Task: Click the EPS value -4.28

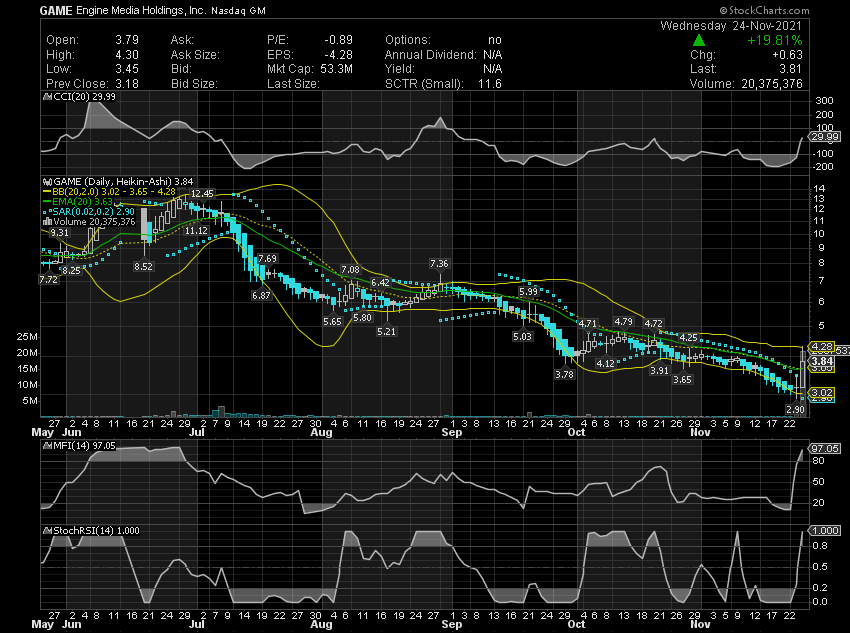Action: coord(338,55)
